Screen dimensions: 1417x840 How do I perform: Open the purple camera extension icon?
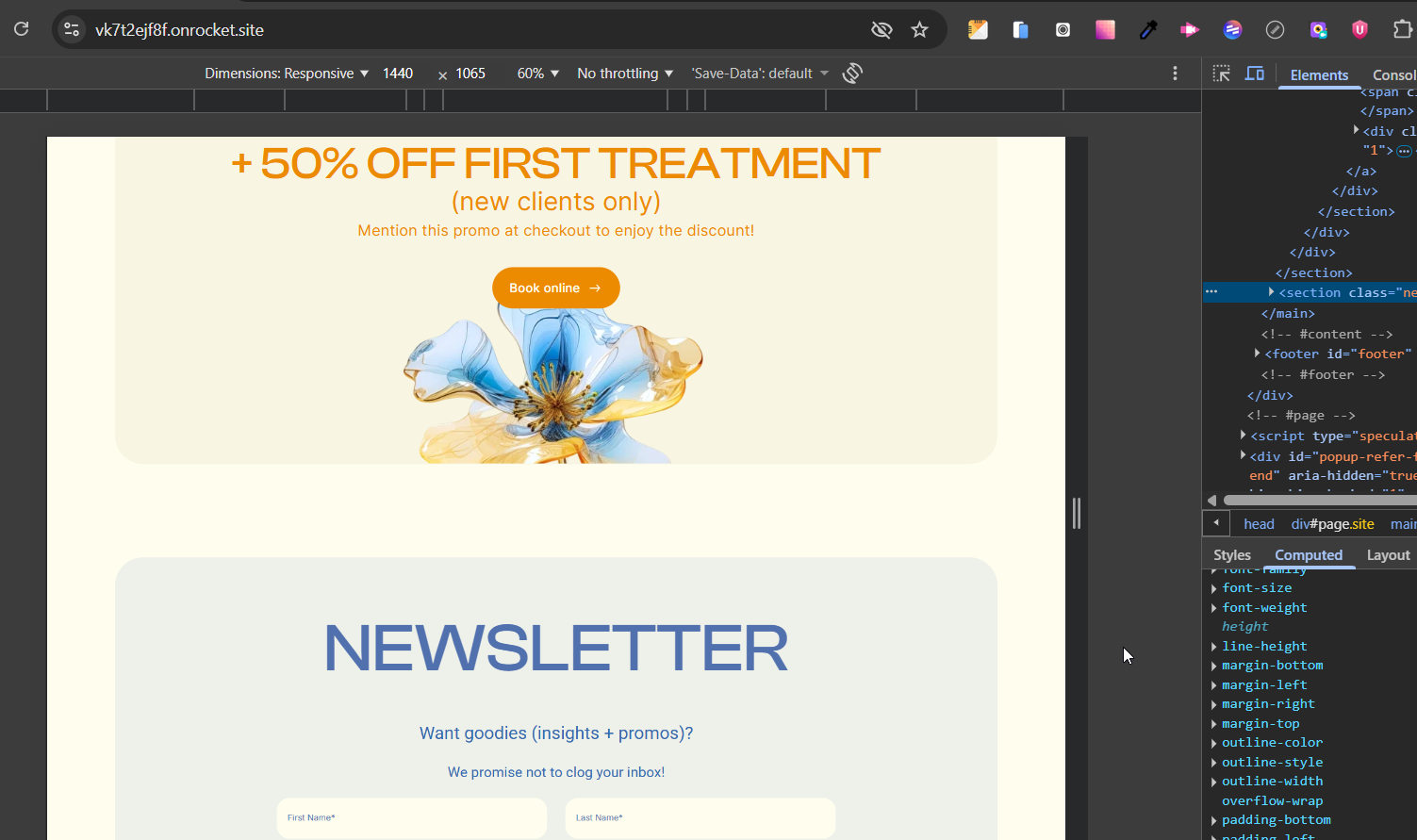tap(1318, 30)
